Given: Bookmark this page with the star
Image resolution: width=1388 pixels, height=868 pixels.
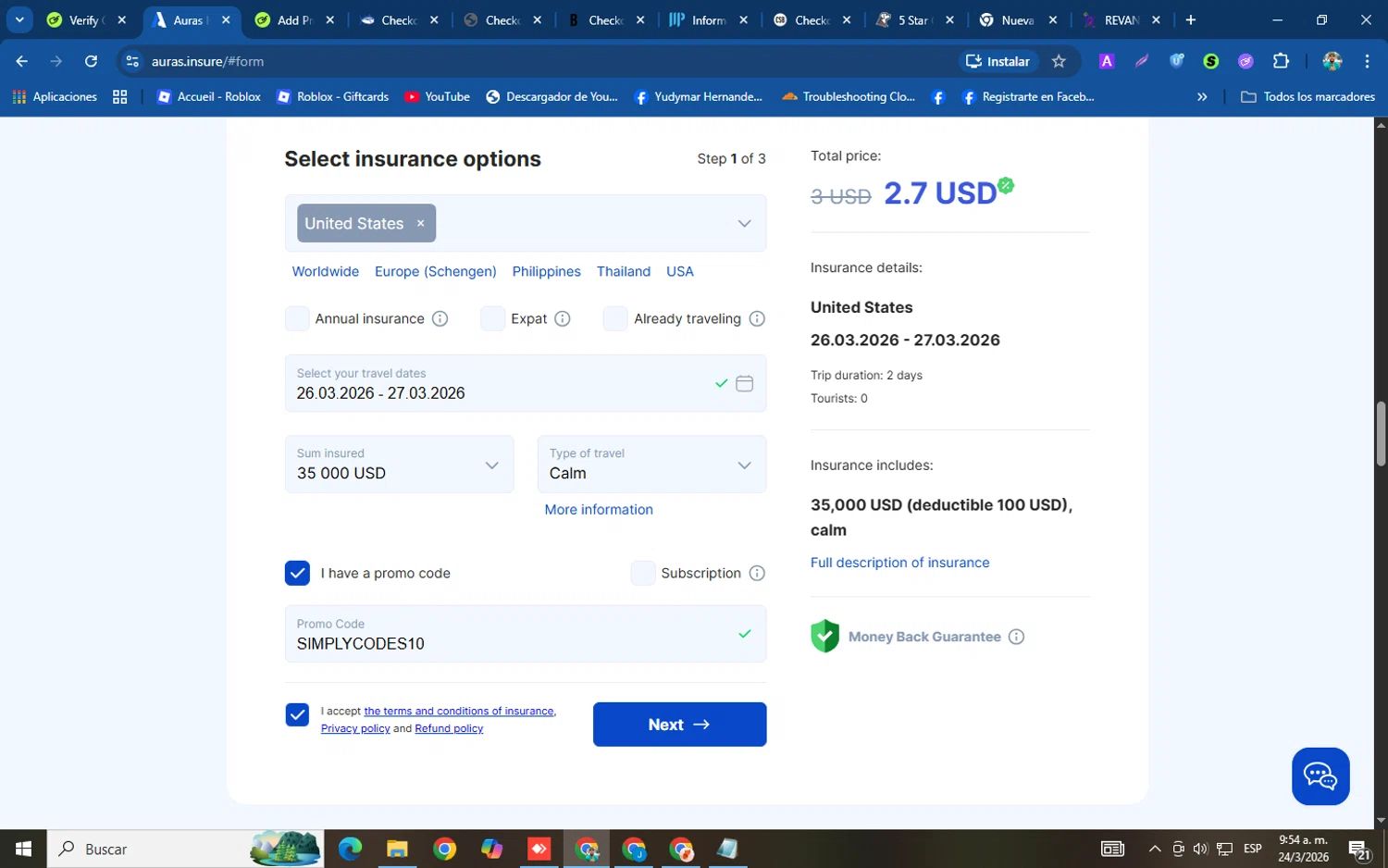Looking at the screenshot, I should [1059, 61].
